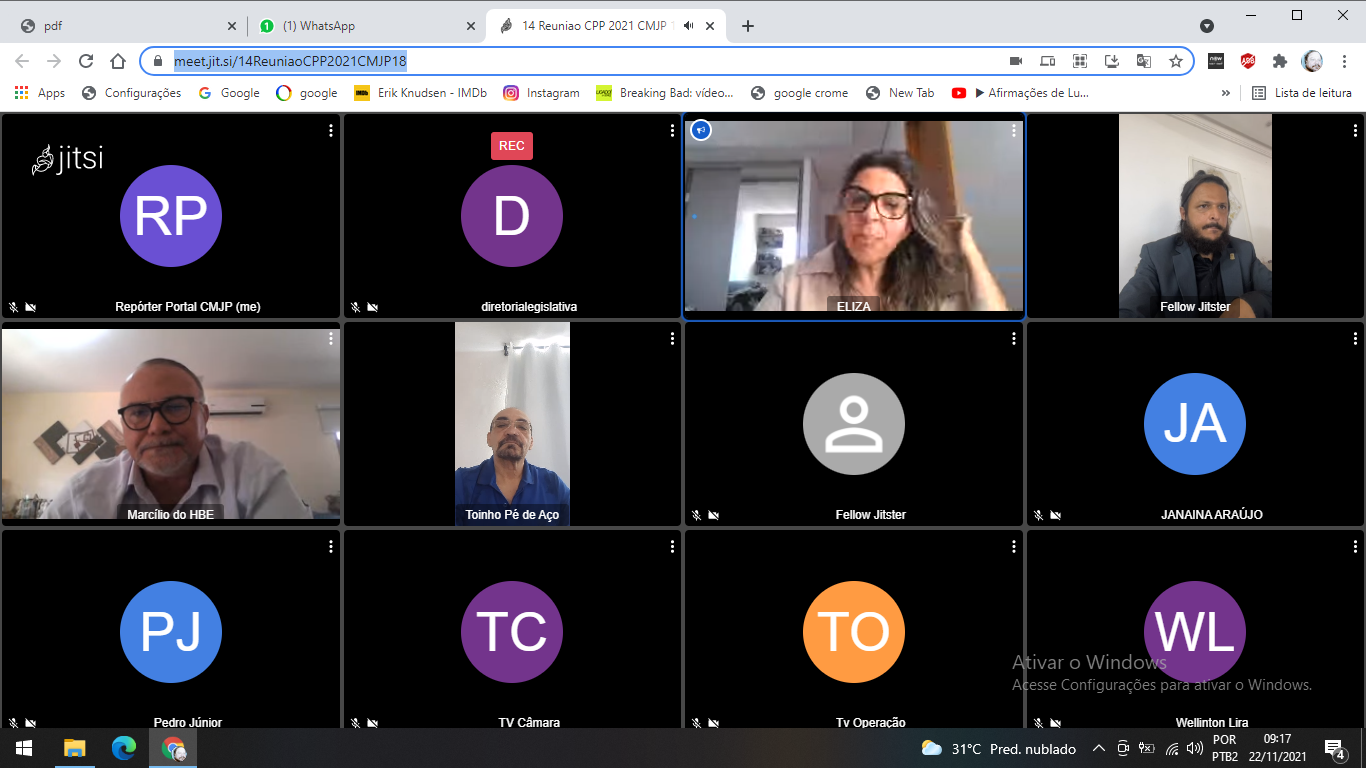Show hidden system tray icons
Screen dimensions: 1366x768
(1098, 748)
